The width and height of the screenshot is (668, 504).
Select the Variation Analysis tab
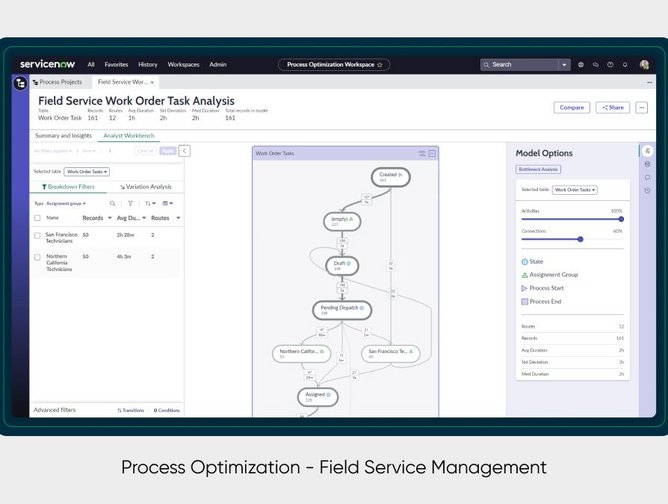tap(145, 187)
